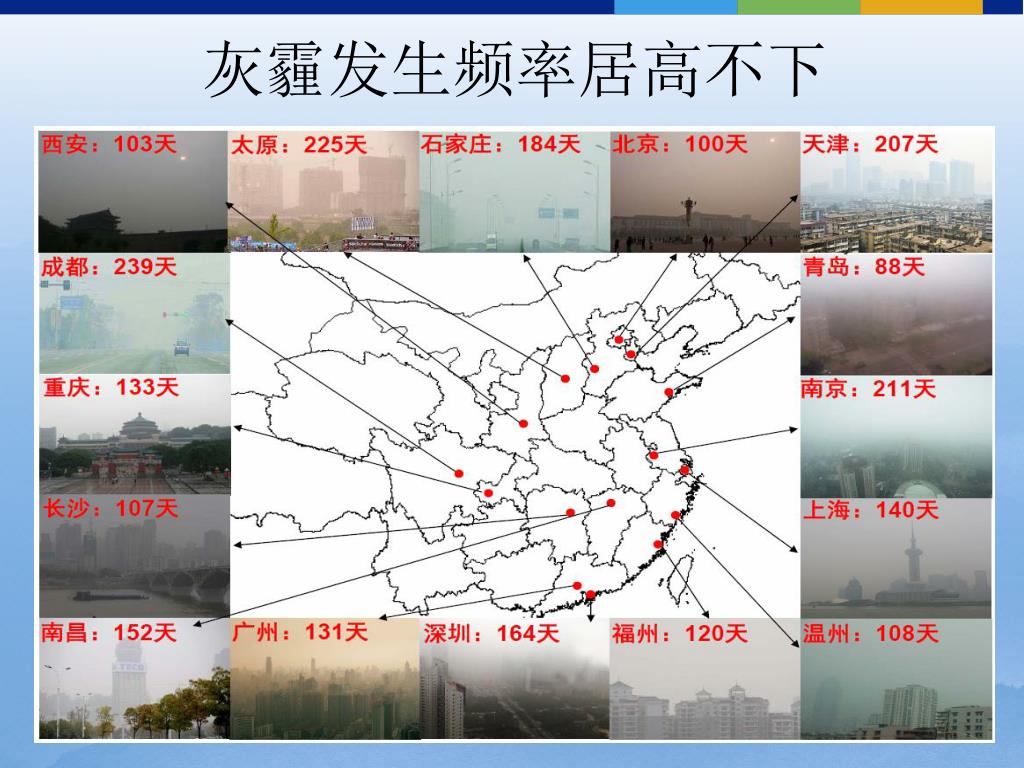Click the Chongqing great hall photo

tap(135, 434)
